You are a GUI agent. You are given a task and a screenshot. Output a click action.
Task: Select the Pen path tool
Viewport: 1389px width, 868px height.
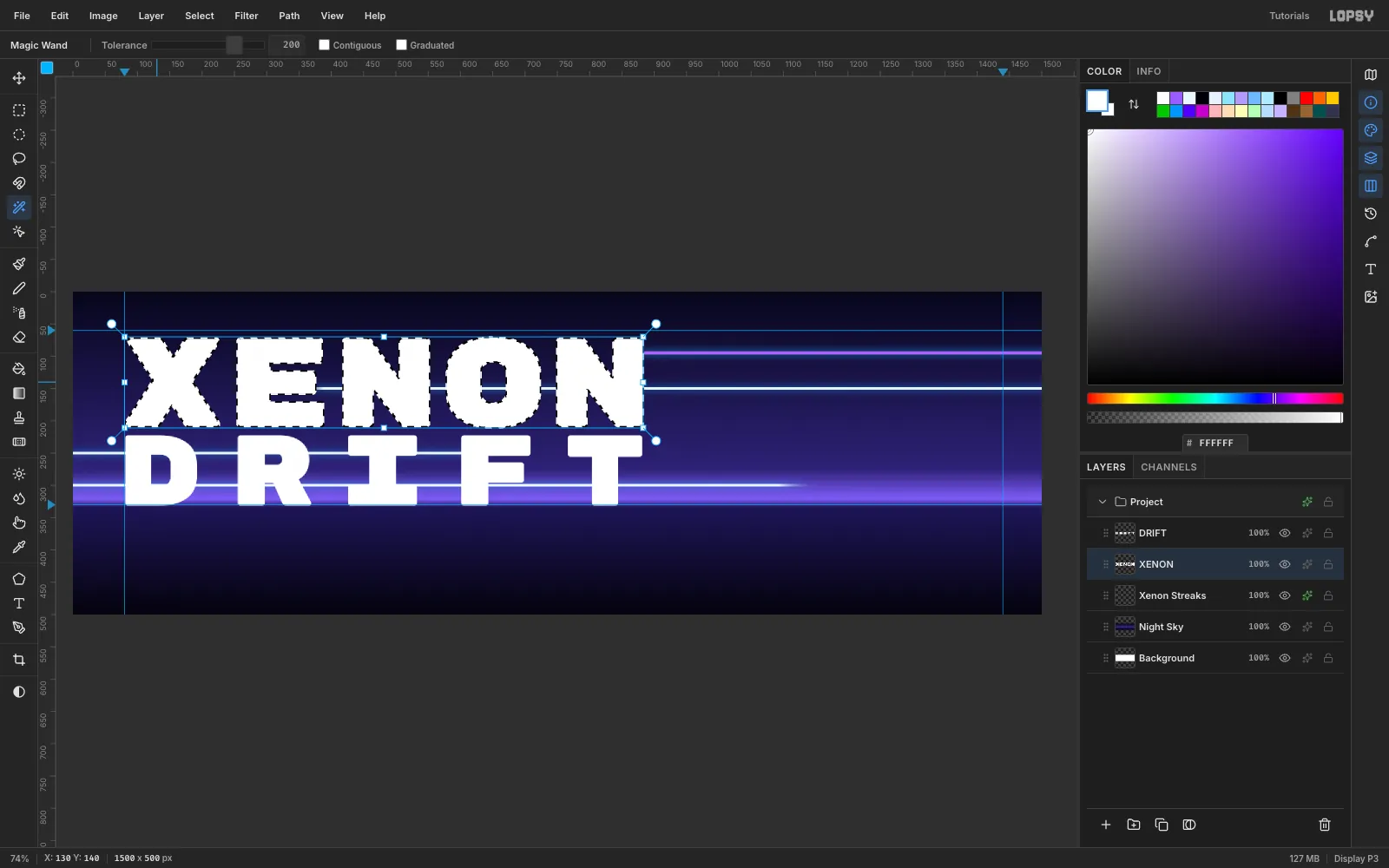click(19, 628)
